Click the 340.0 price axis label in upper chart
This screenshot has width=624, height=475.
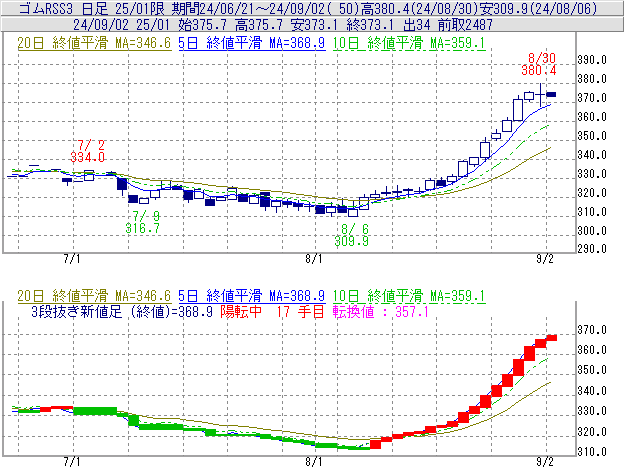tap(592, 155)
